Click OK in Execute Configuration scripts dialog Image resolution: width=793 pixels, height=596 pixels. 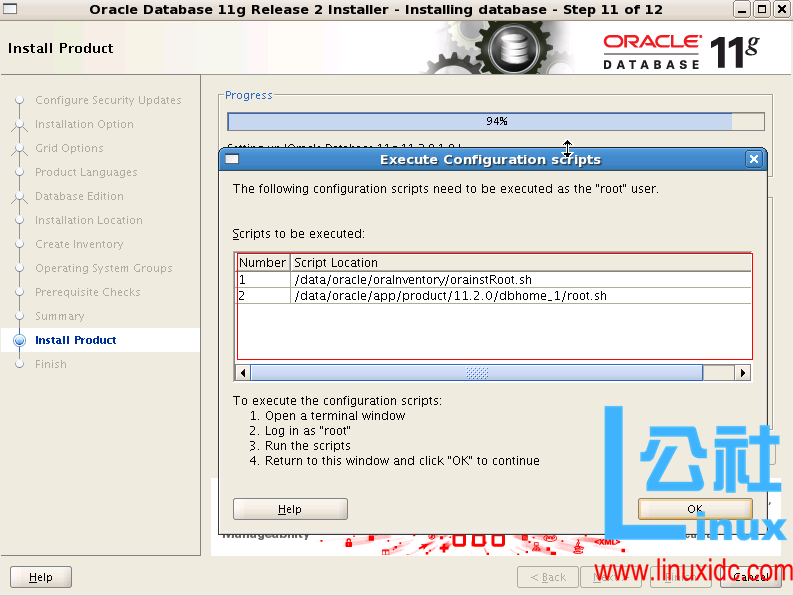(x=695, y=508)
